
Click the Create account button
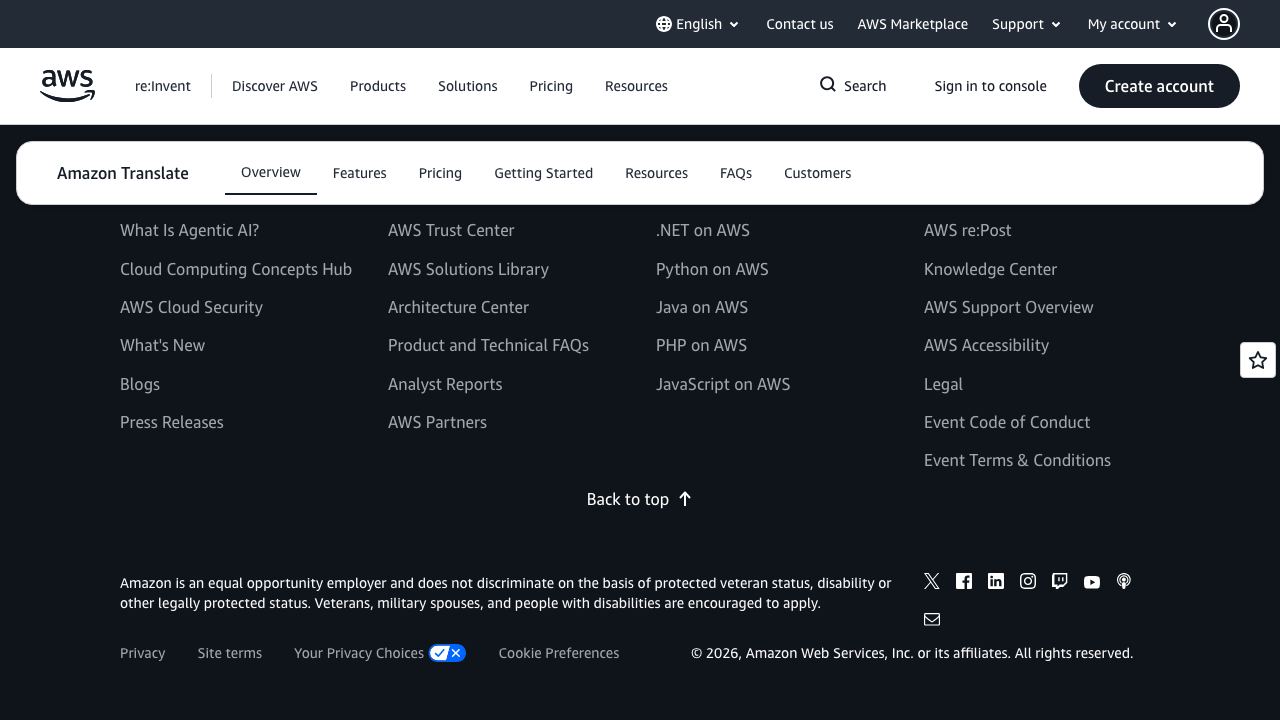point(1159,86)
